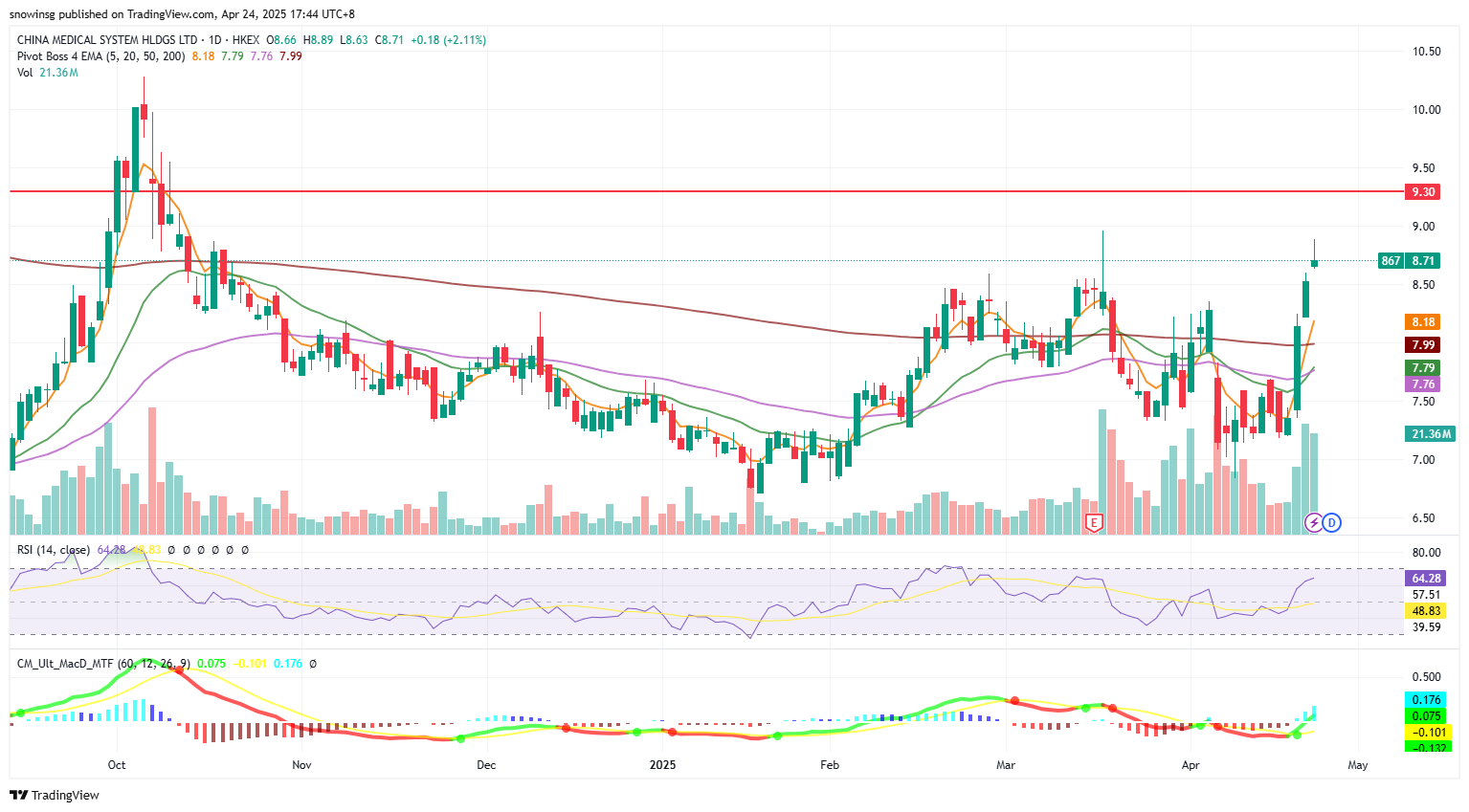Click the Vol 21.36M legend value
The height and width of the screenshot is (812, 1469).
tap(58, 73)
